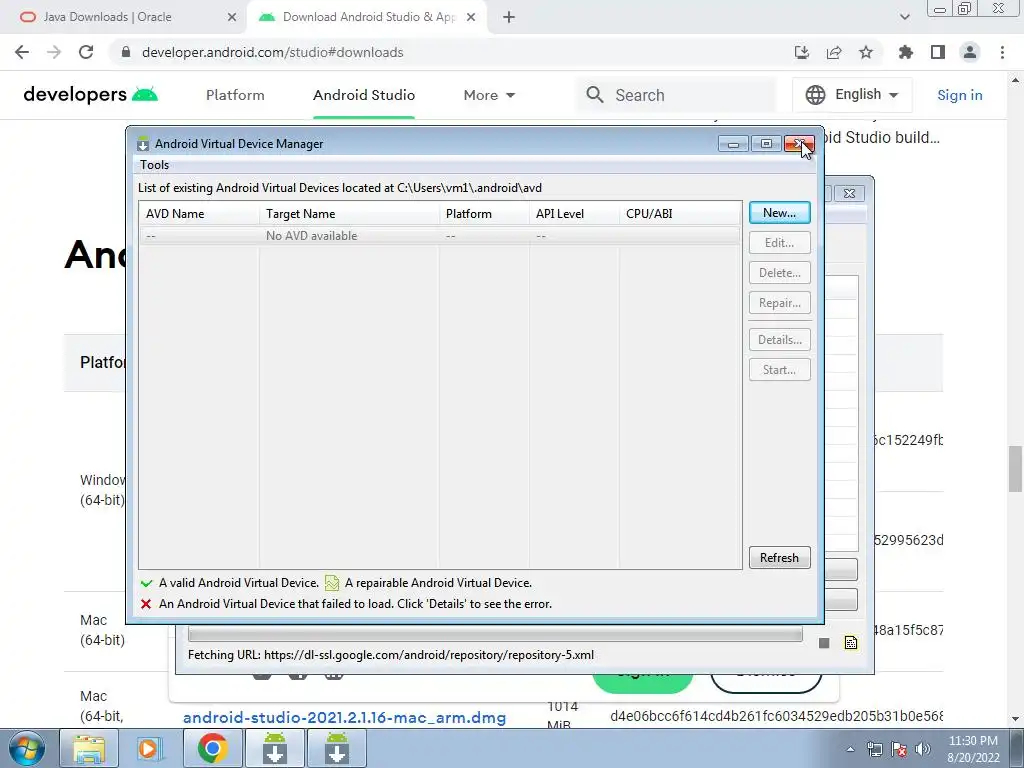Maximize the Android Virtual Device Manager window
The image size is (1024, 768).
click(766, 144)
